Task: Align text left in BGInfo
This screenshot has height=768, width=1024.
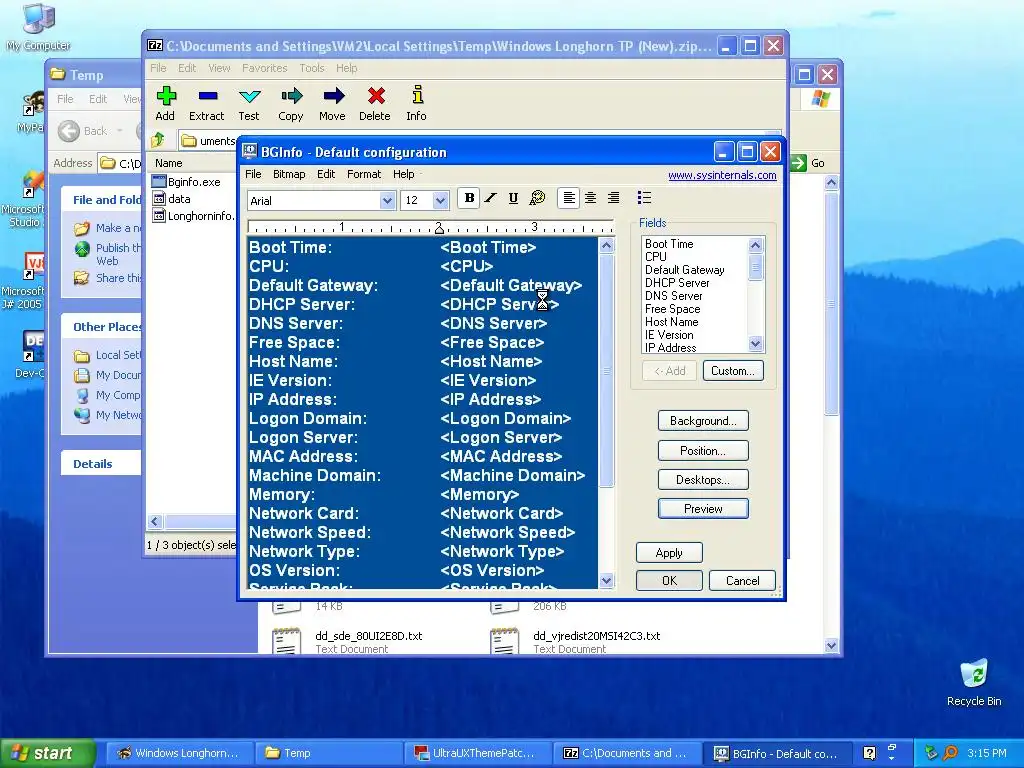Action: (x=569, y=198)
